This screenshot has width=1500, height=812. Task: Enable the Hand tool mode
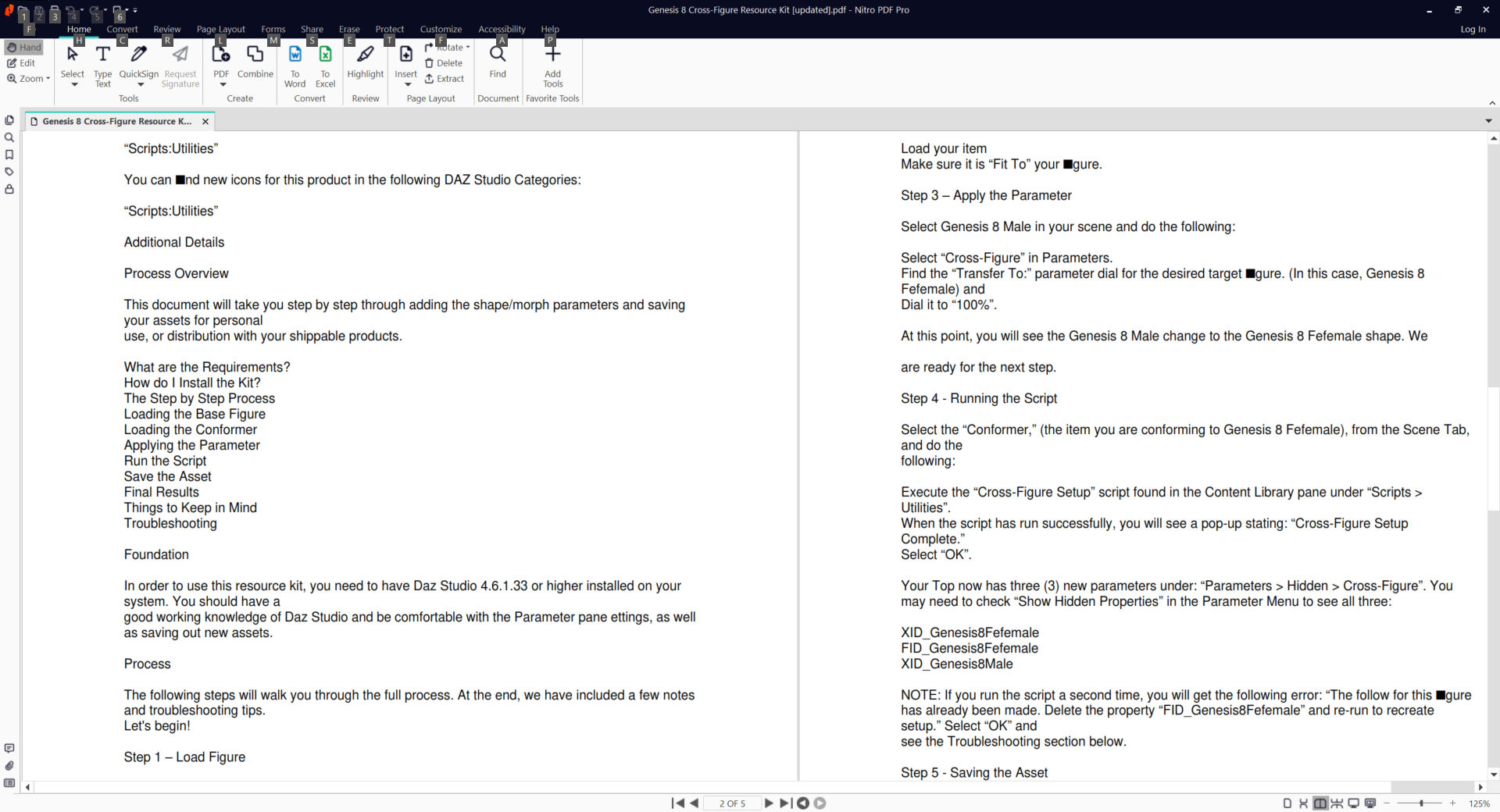tap(24, 48)
